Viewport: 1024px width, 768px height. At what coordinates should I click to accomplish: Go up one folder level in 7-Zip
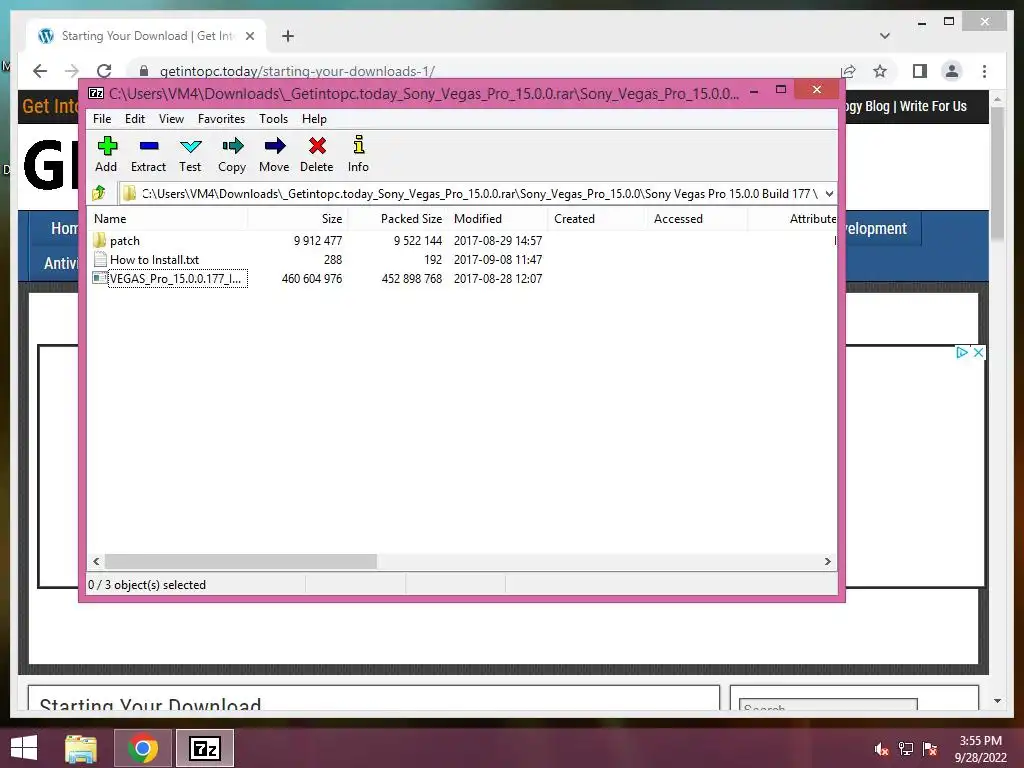tap(99, 193)
